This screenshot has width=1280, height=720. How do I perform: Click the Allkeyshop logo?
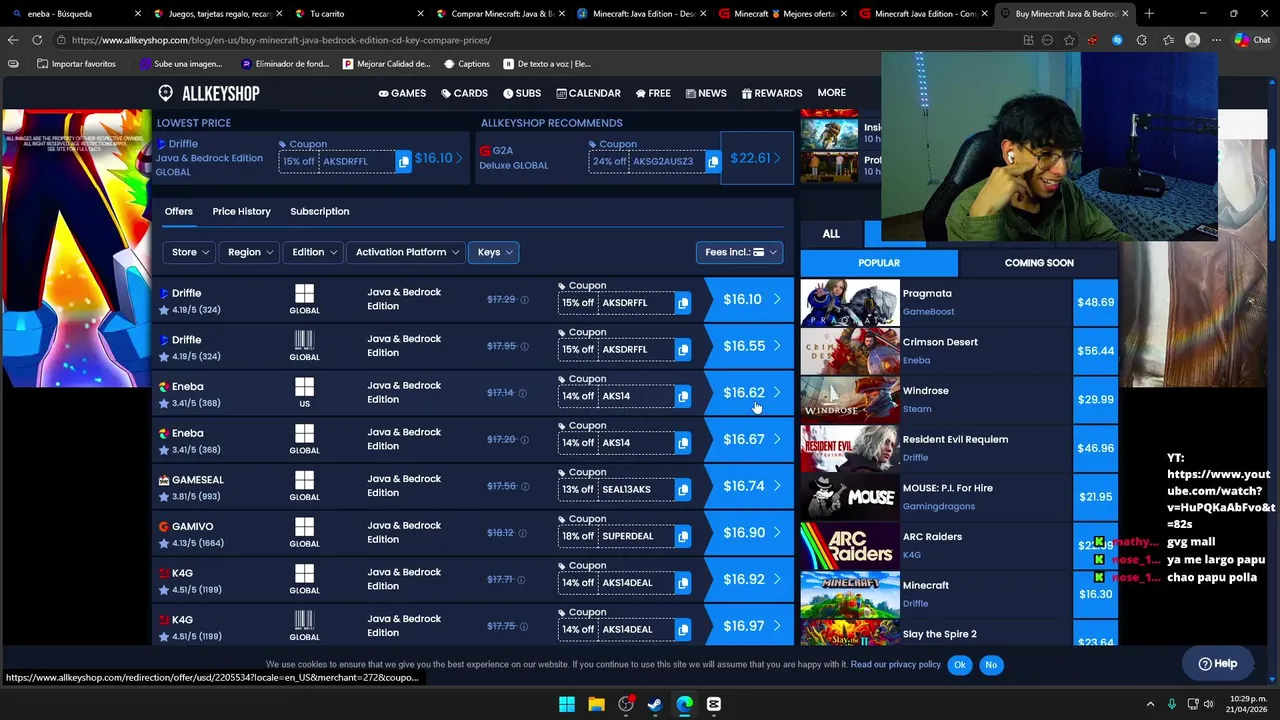tap(208, 93)
